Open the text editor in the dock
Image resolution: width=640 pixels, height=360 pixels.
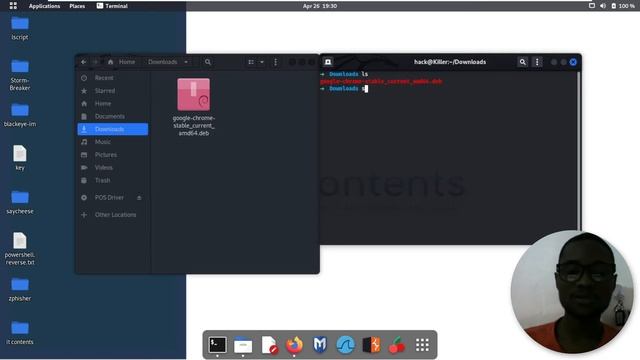click(x=269, y=345)
